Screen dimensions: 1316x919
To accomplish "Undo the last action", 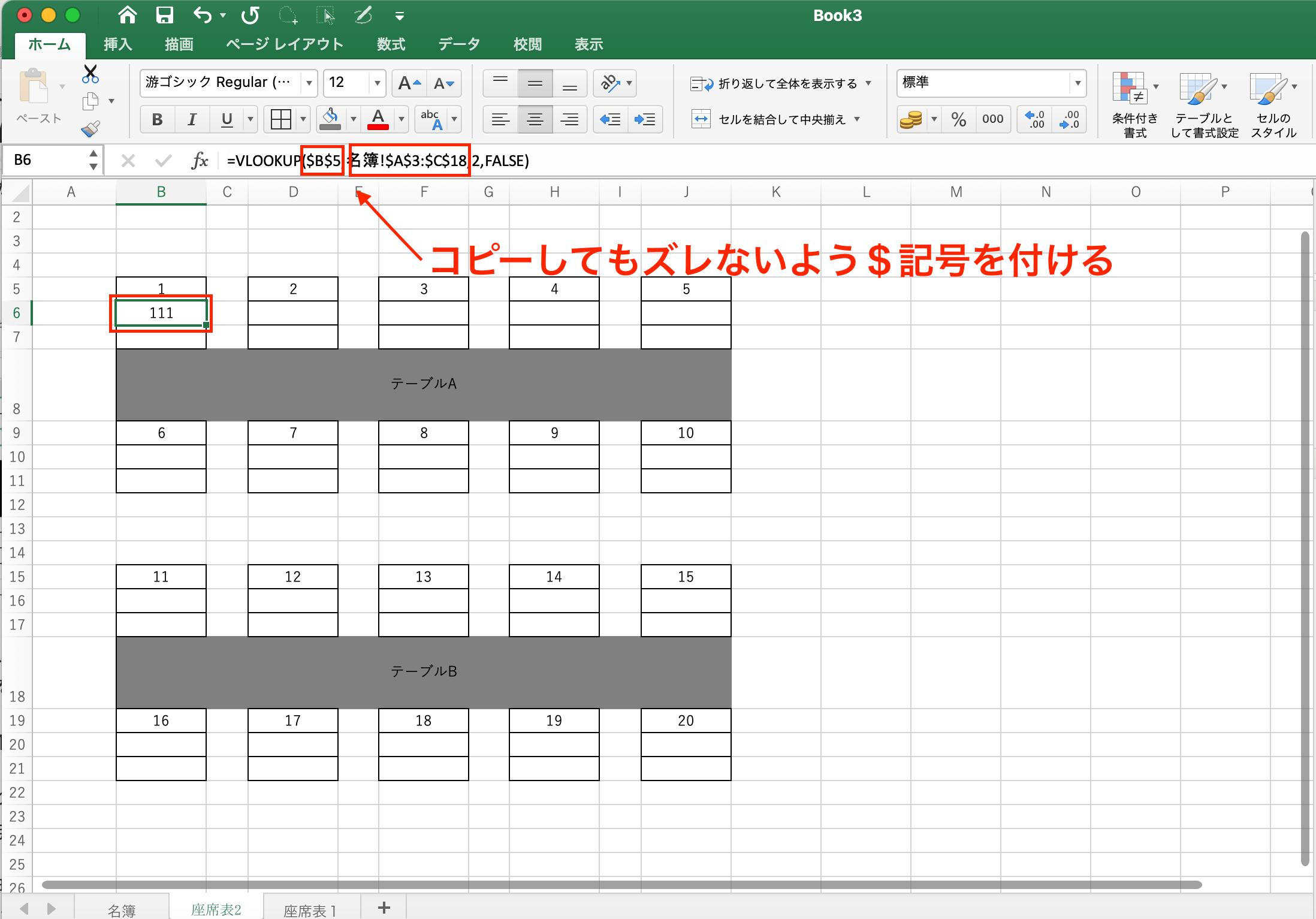I will tap(203, 15).
